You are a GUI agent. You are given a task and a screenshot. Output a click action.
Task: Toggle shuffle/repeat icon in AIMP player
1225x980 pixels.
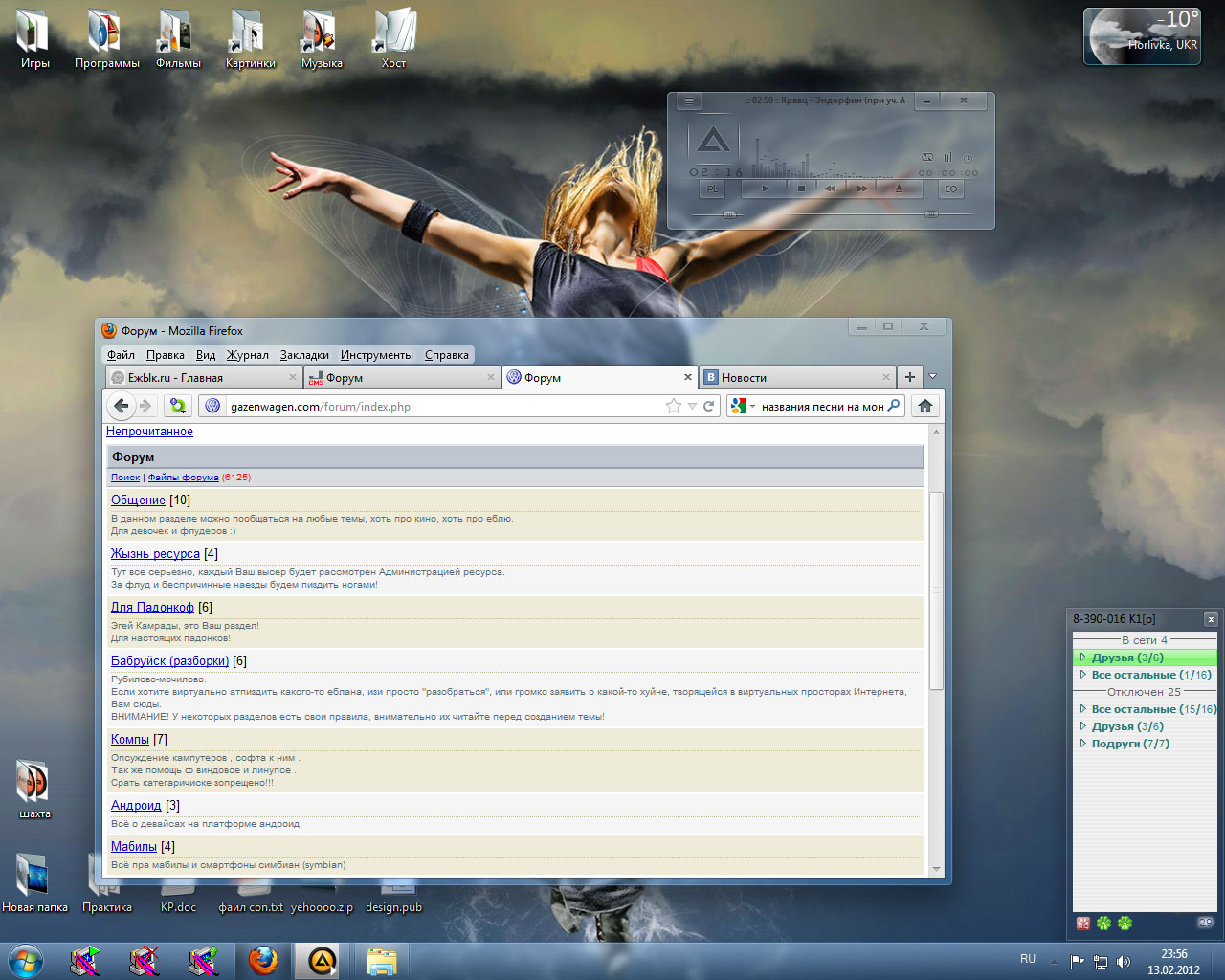pos(926,157)
